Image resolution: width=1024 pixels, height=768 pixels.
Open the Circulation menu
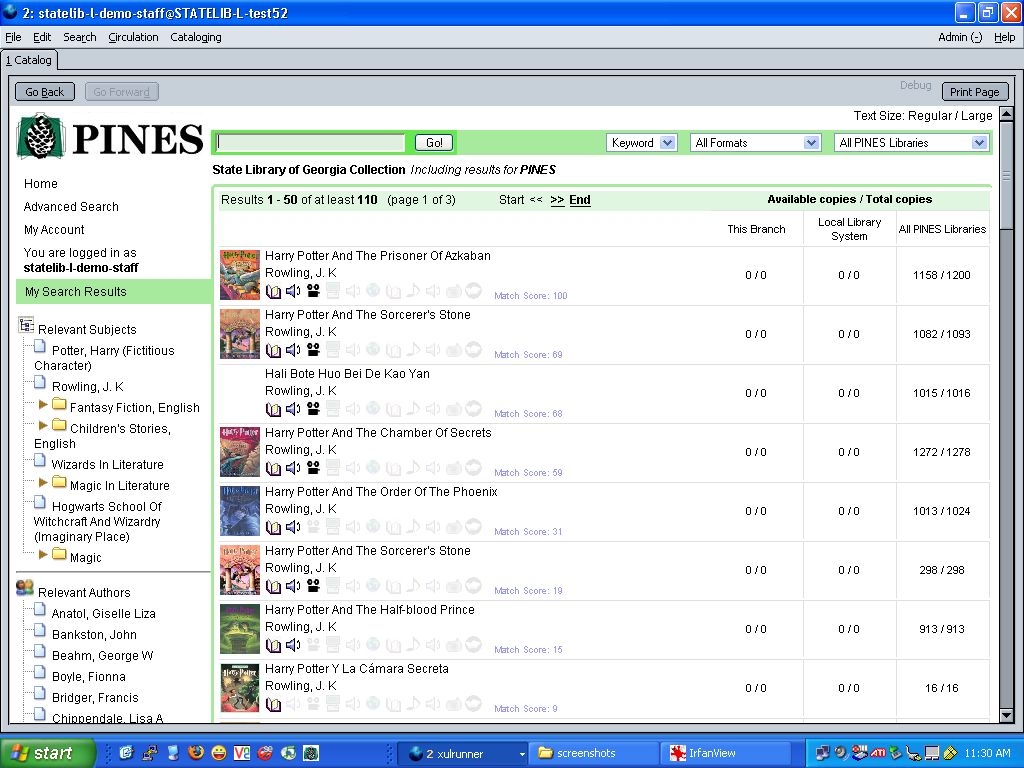pos(133,37)
